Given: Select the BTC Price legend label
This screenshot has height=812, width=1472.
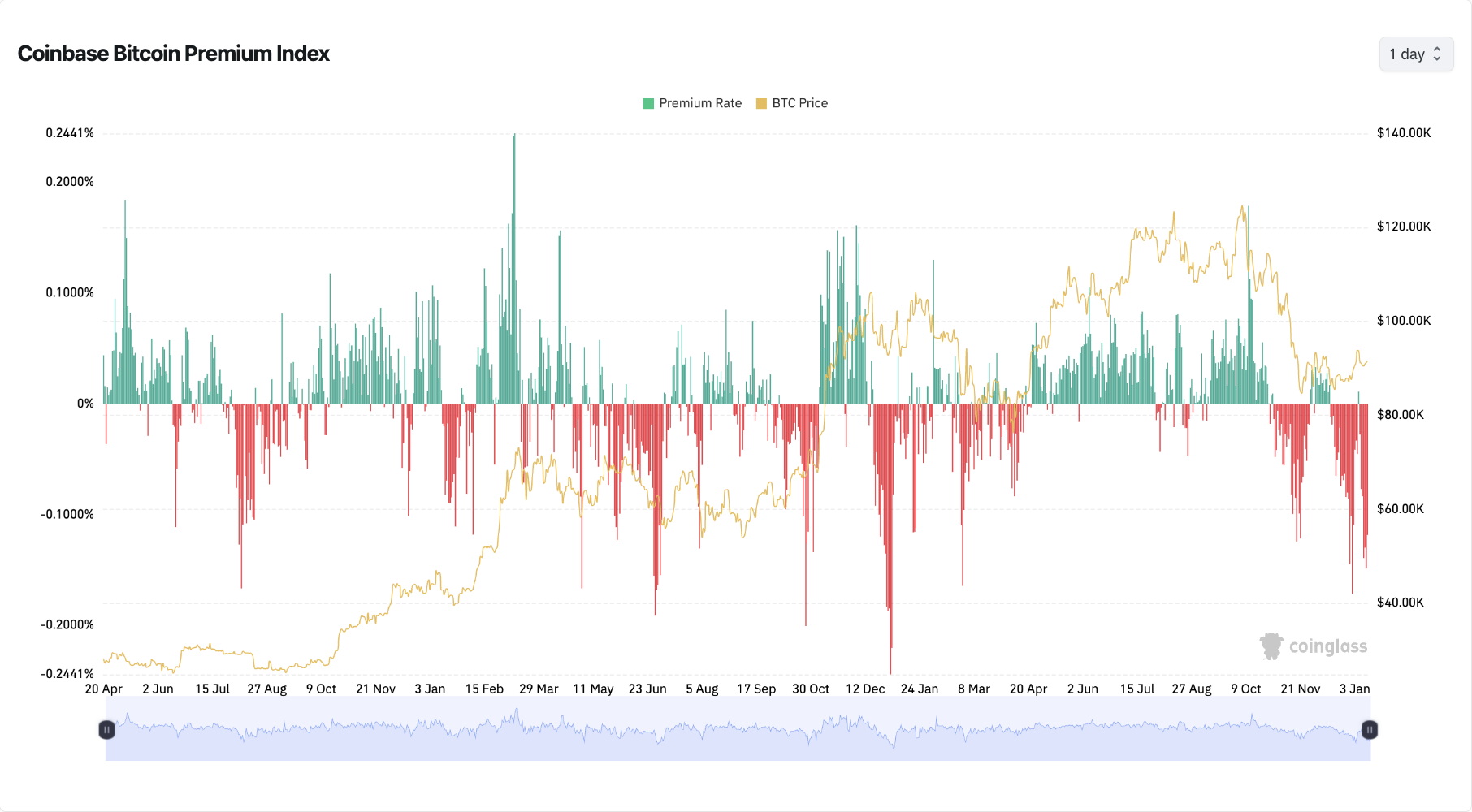Looking at the screenshot, I should coord(800,103).
